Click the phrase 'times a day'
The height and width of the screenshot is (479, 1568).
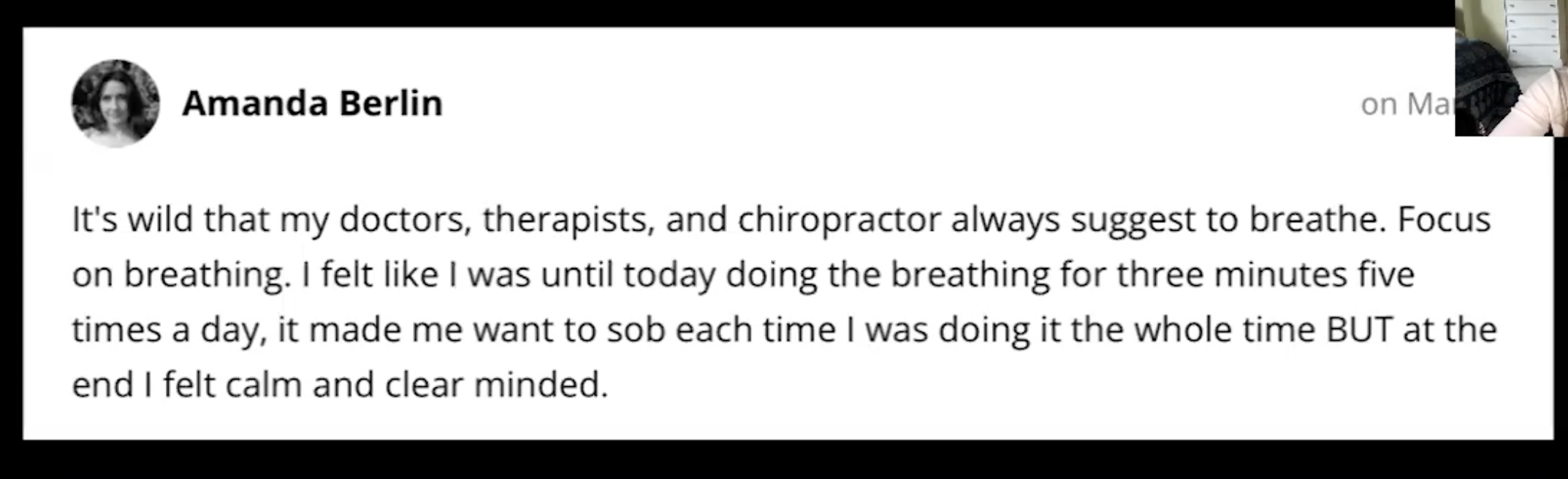click(x=169, y=330)
